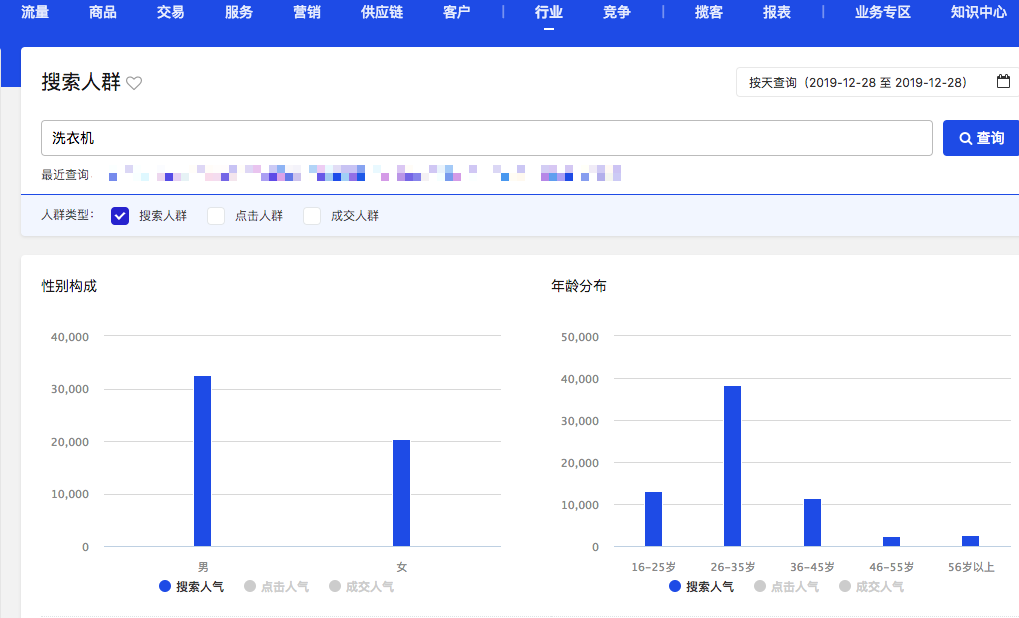Screen dimensions: 1019x618
Task: Uncheck the 搜索人群 checkbox
Action: click(x=120, y=216)
